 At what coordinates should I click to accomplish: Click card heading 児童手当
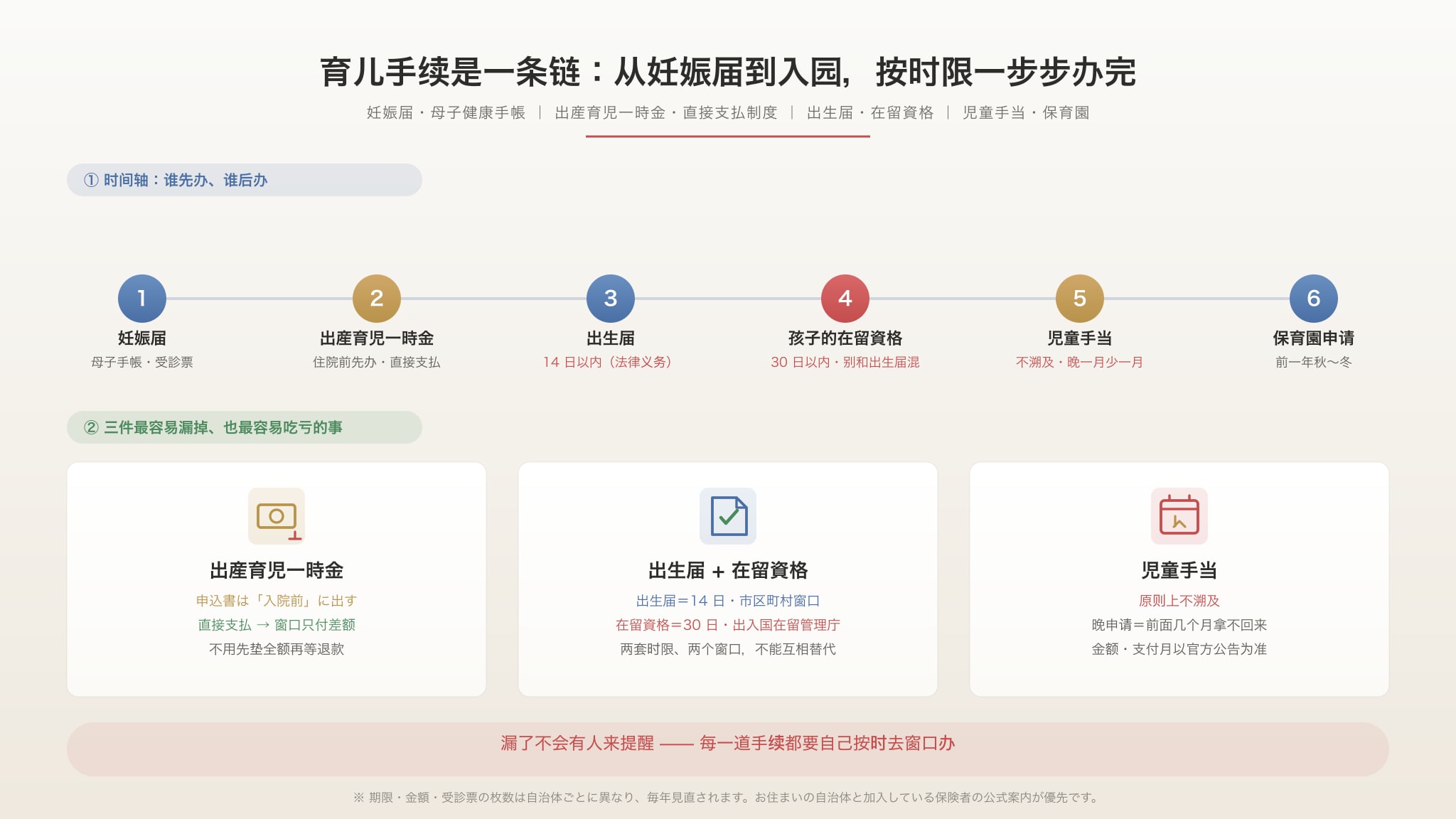(x=1179, y=570)
